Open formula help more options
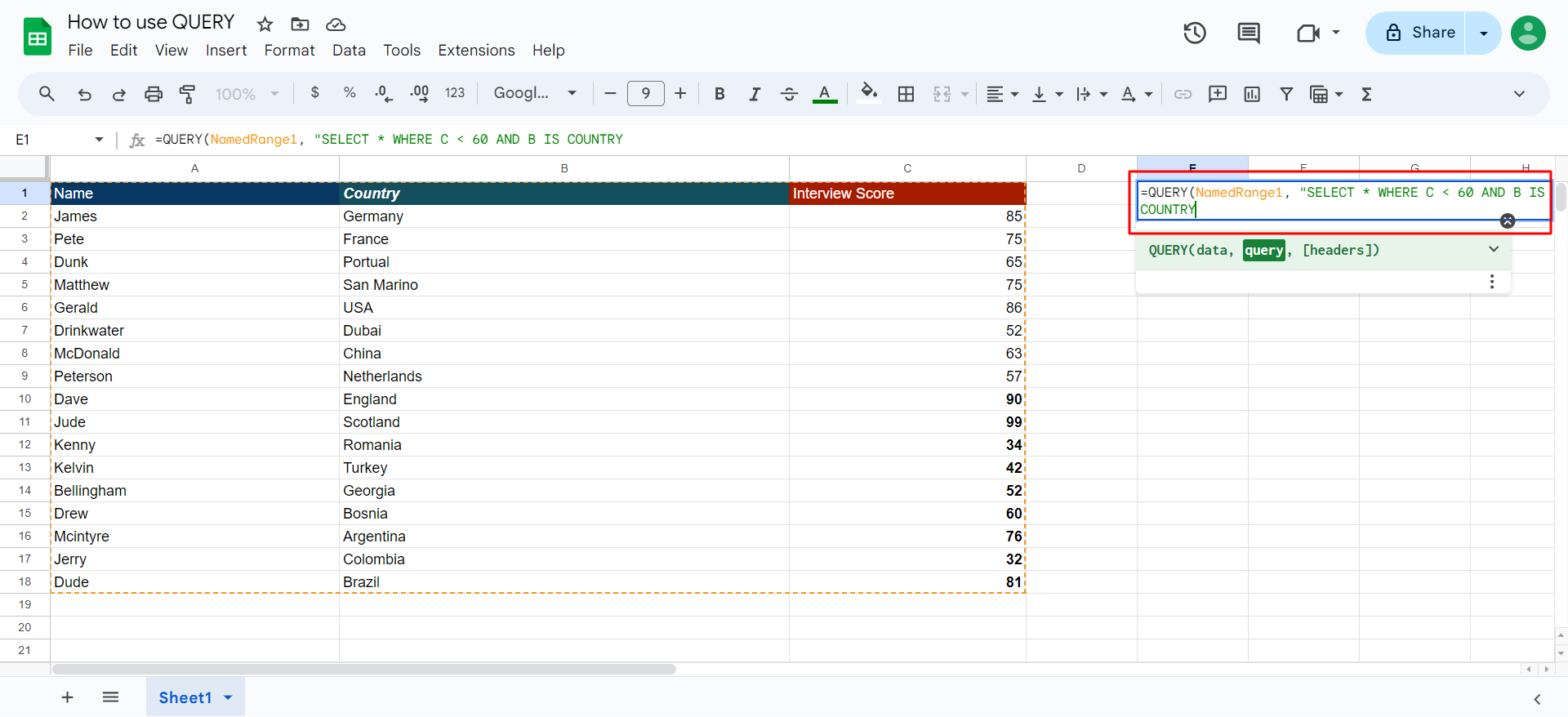The image size is (1568, 717). 1492,282
